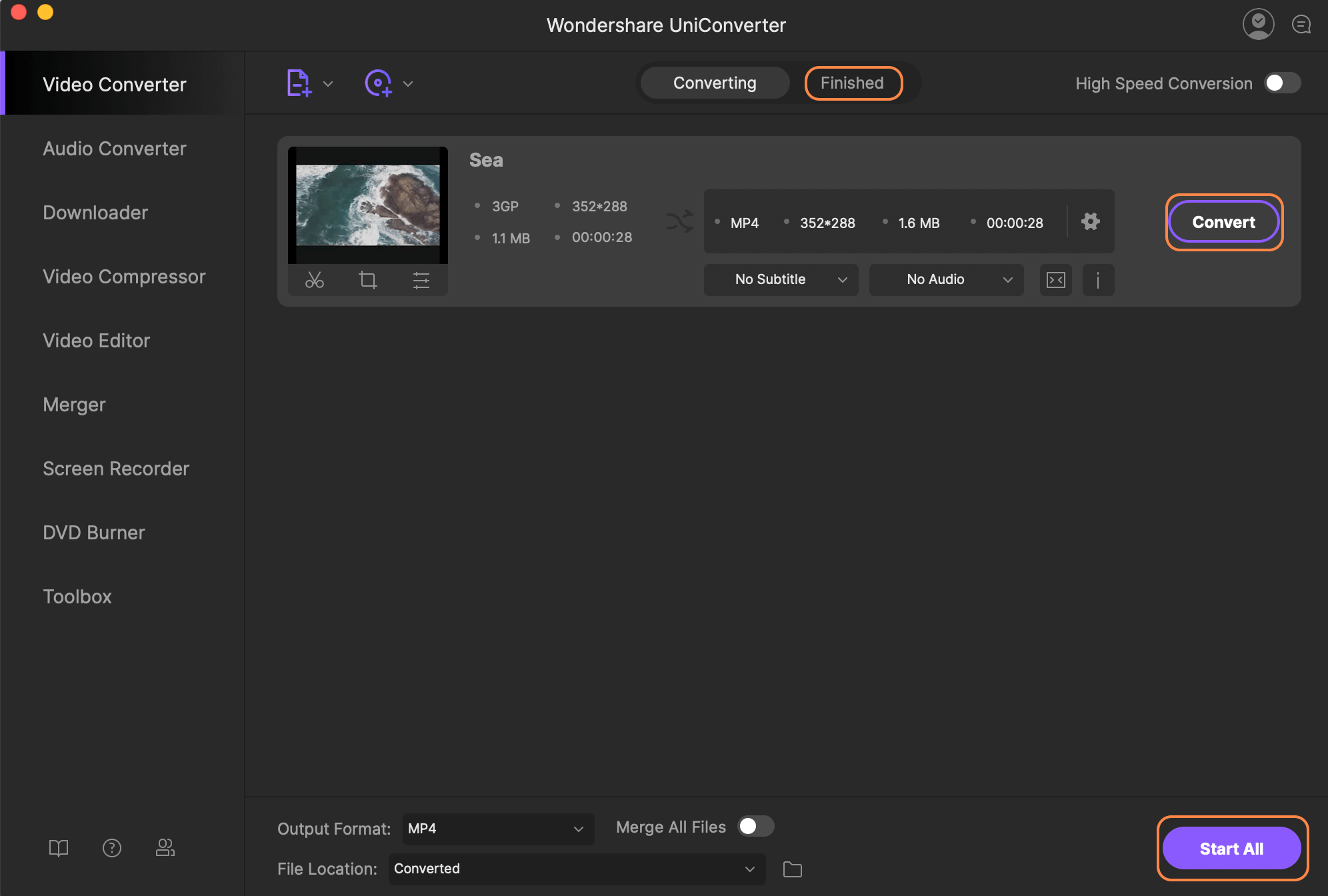The image size is (1328, 896).
Task: Click the compress video icon beside No Audio
Action: 1055,280
